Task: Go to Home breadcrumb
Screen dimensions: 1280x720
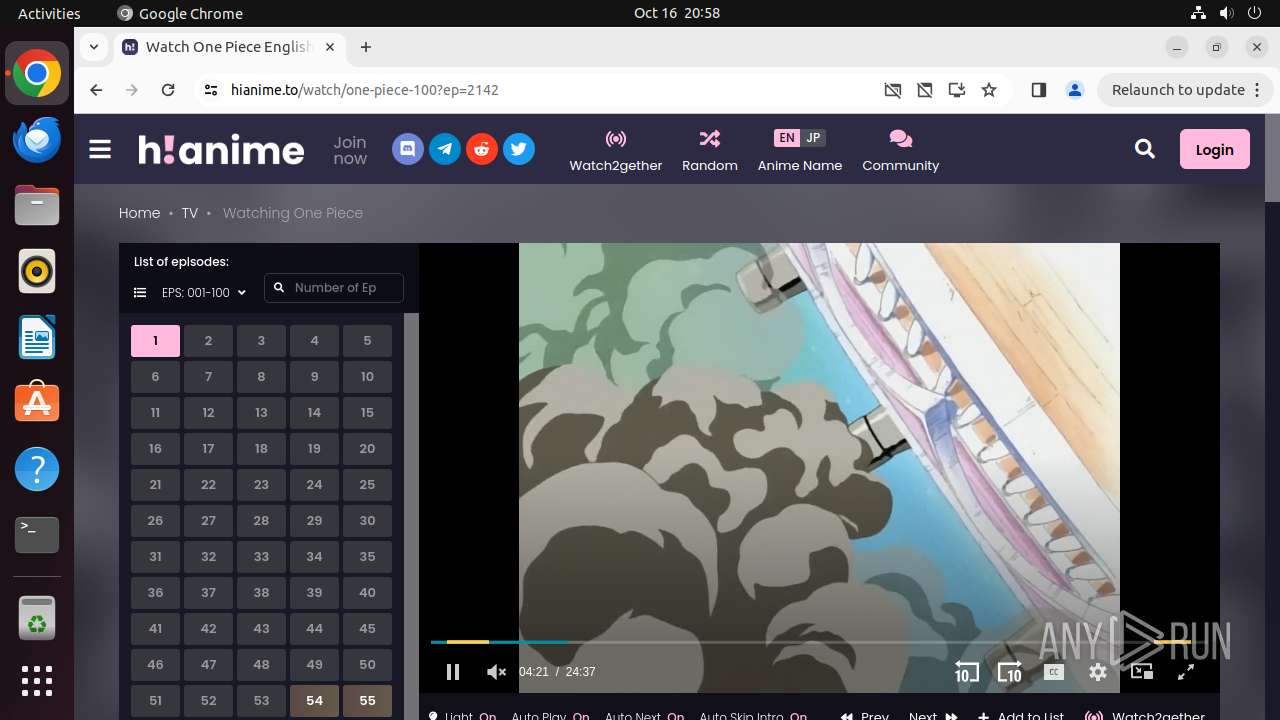Action: coord(139,213)
